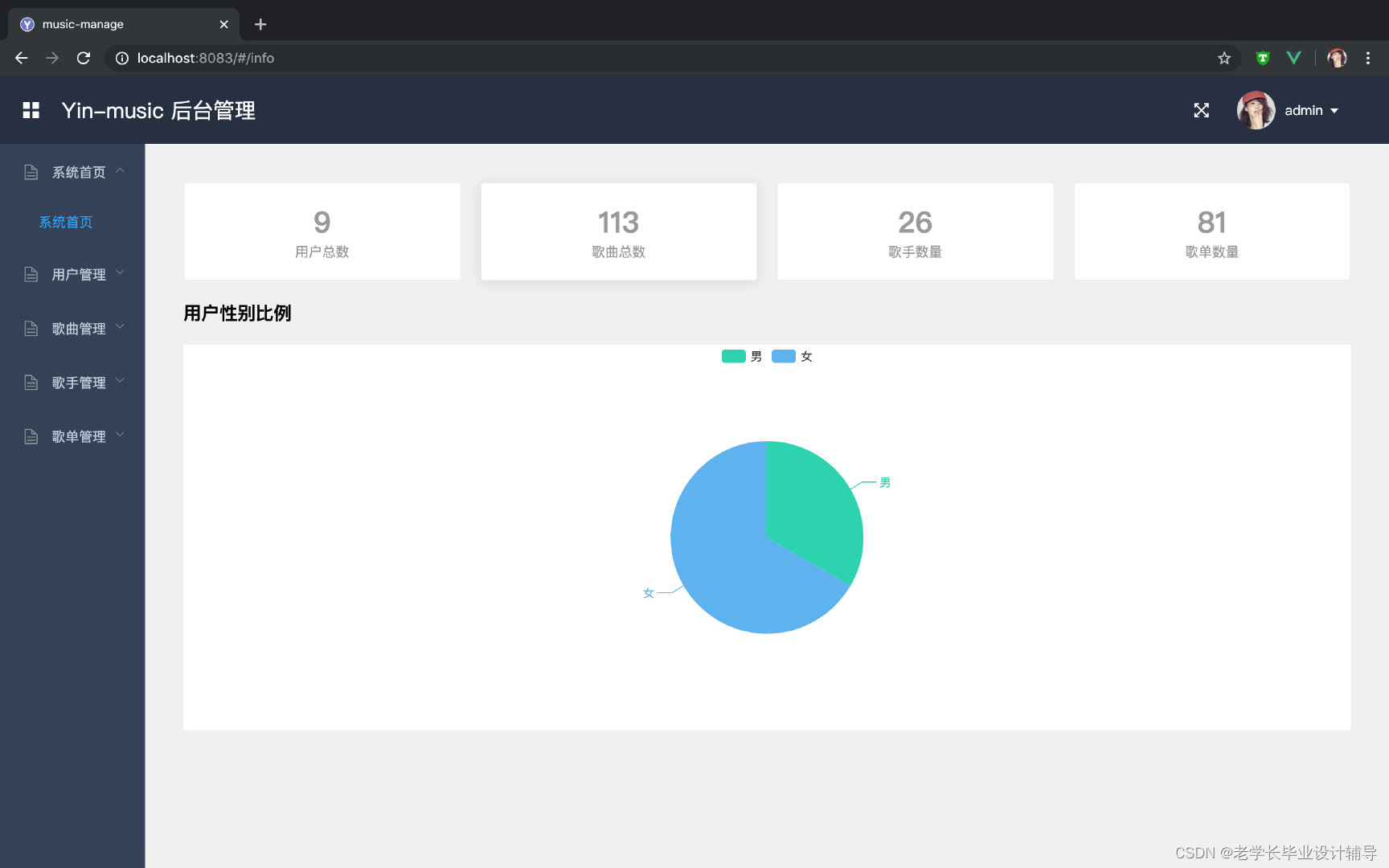Viewport: 1389px width, 868px height.
Task: Click the grid layout icon beside Yin-music title
Action: pos(31,110)
